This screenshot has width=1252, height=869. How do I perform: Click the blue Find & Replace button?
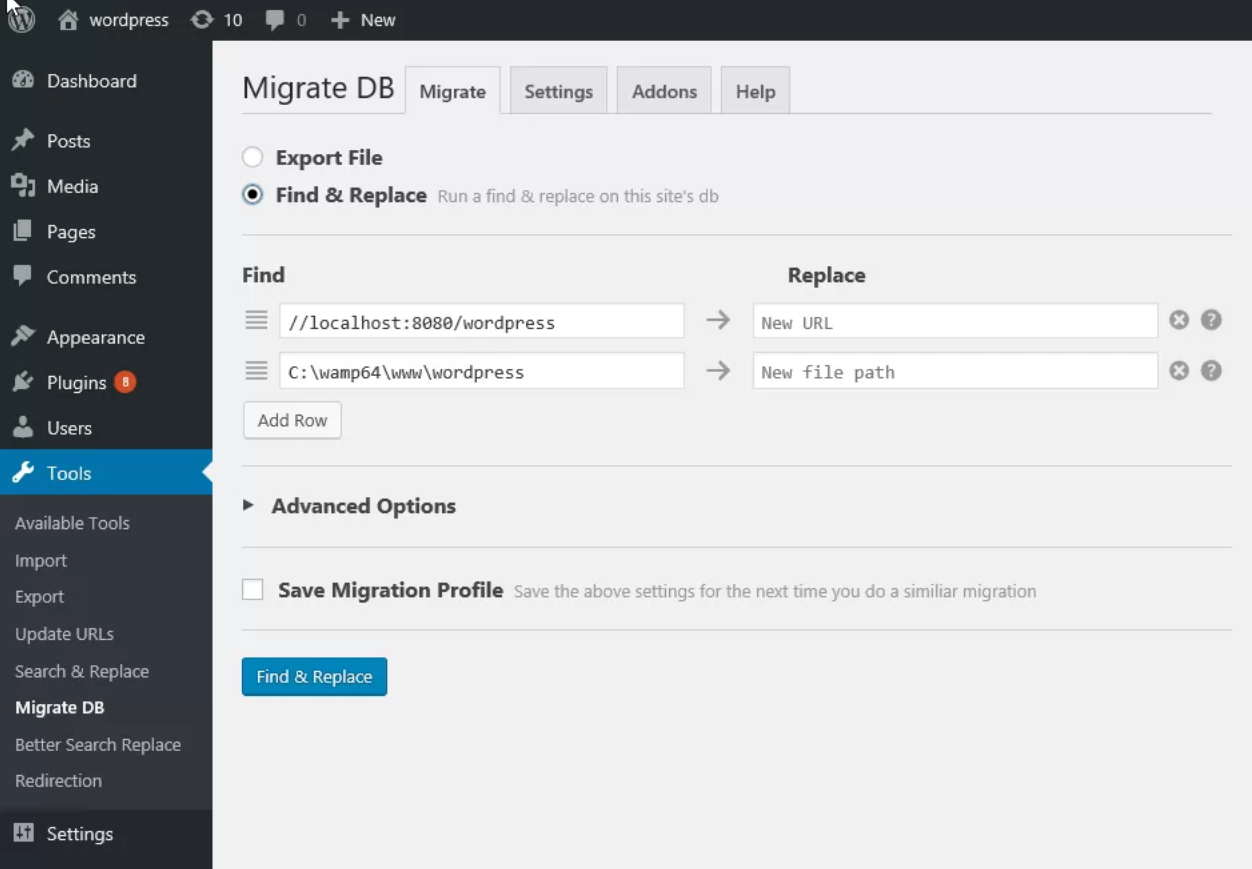pyautogui.click(x=314, y=677)
